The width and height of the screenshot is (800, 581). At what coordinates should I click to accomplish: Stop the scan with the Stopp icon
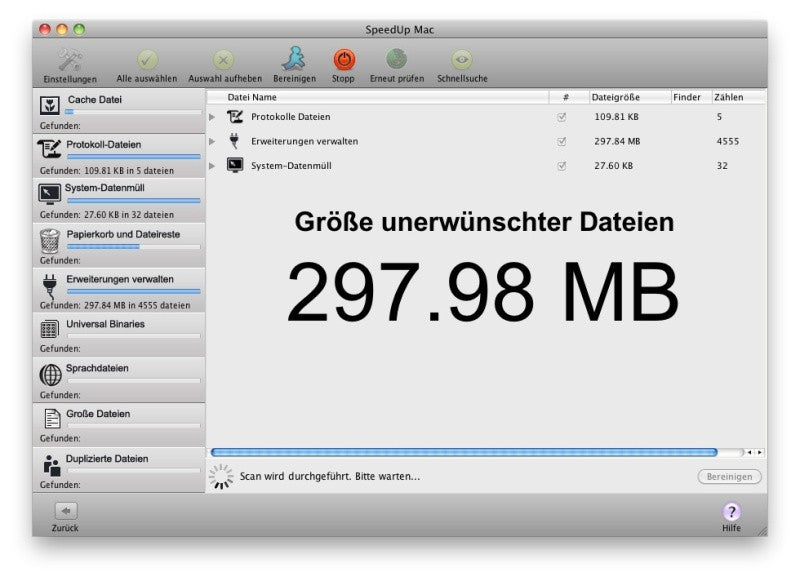coord(344,60)
